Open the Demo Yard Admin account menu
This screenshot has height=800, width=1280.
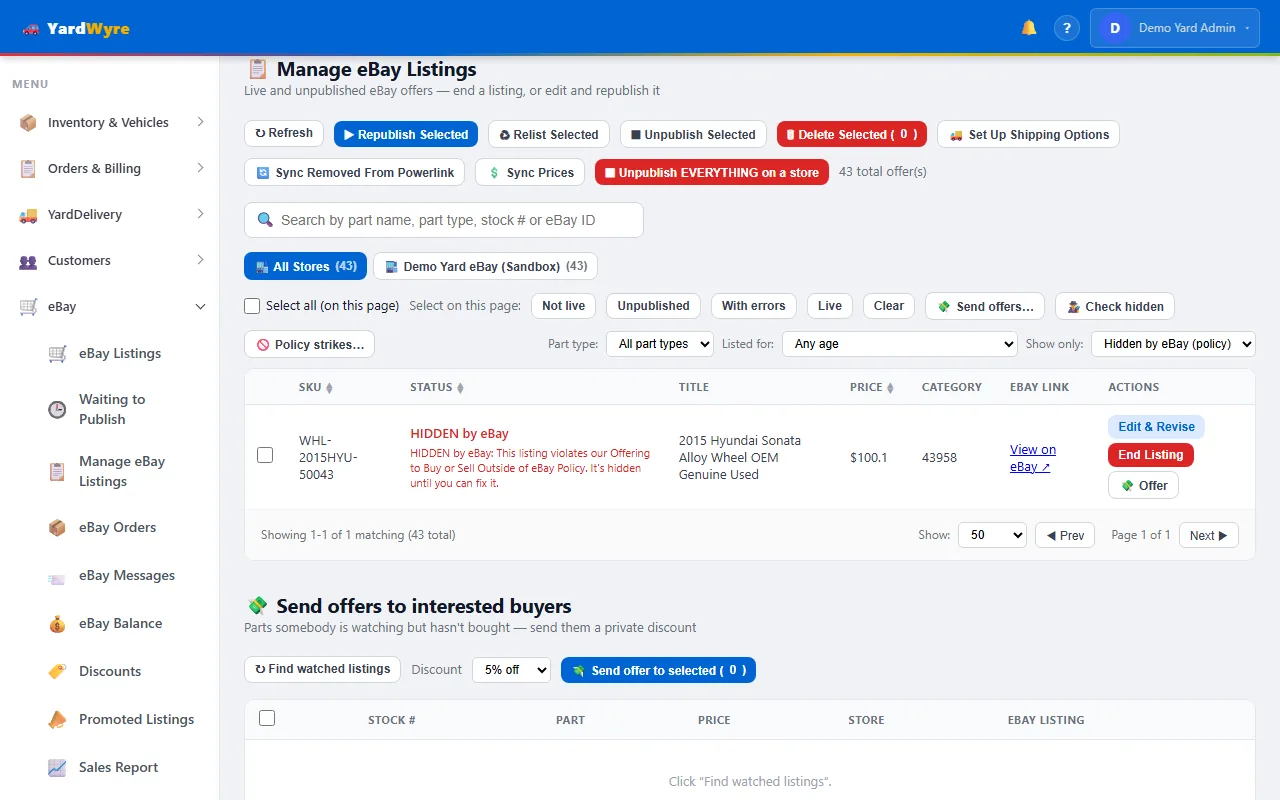pyautogui.click(x=1174, y=28)
